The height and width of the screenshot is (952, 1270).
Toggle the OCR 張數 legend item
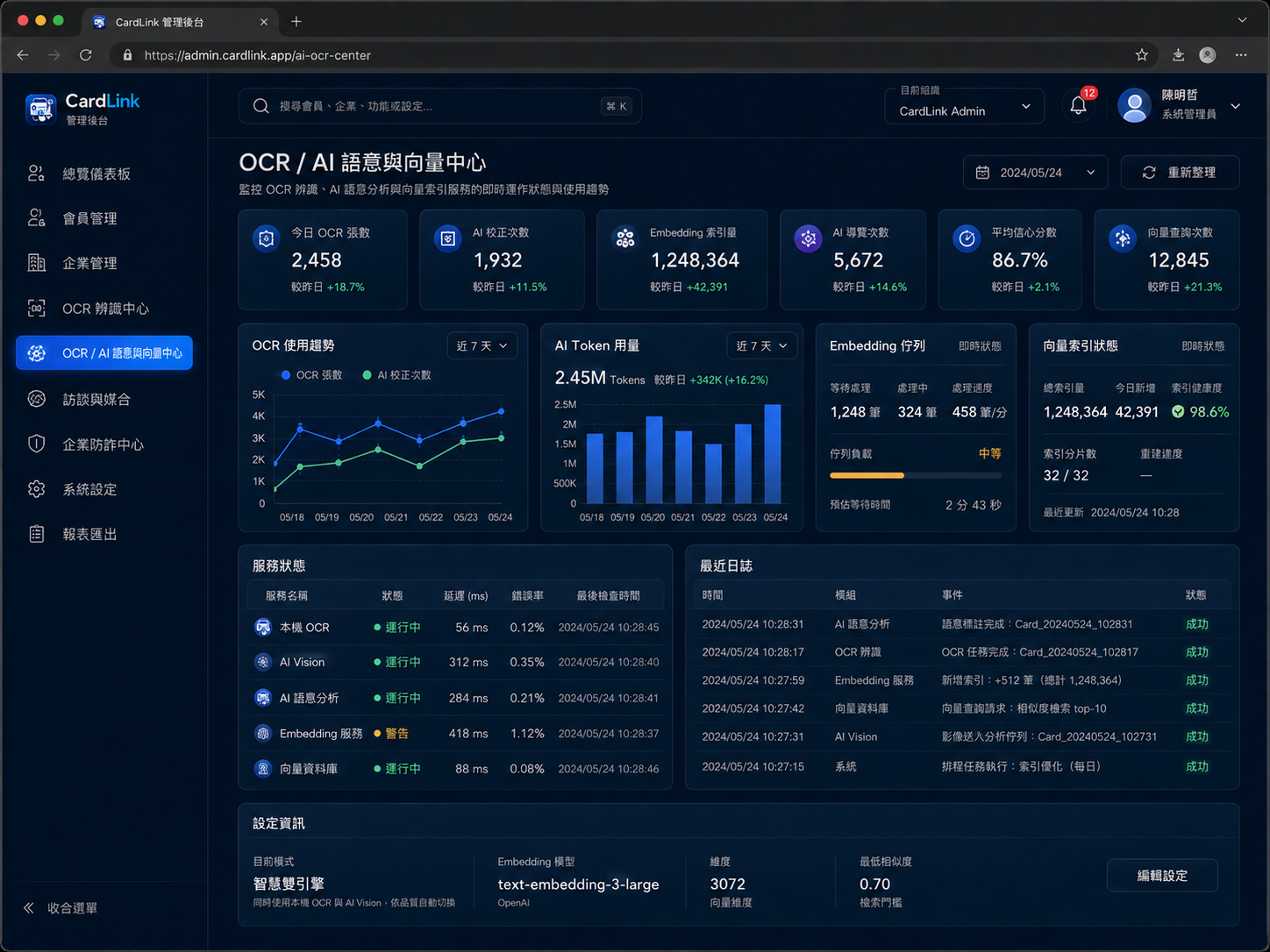click(x=311, y=375)
